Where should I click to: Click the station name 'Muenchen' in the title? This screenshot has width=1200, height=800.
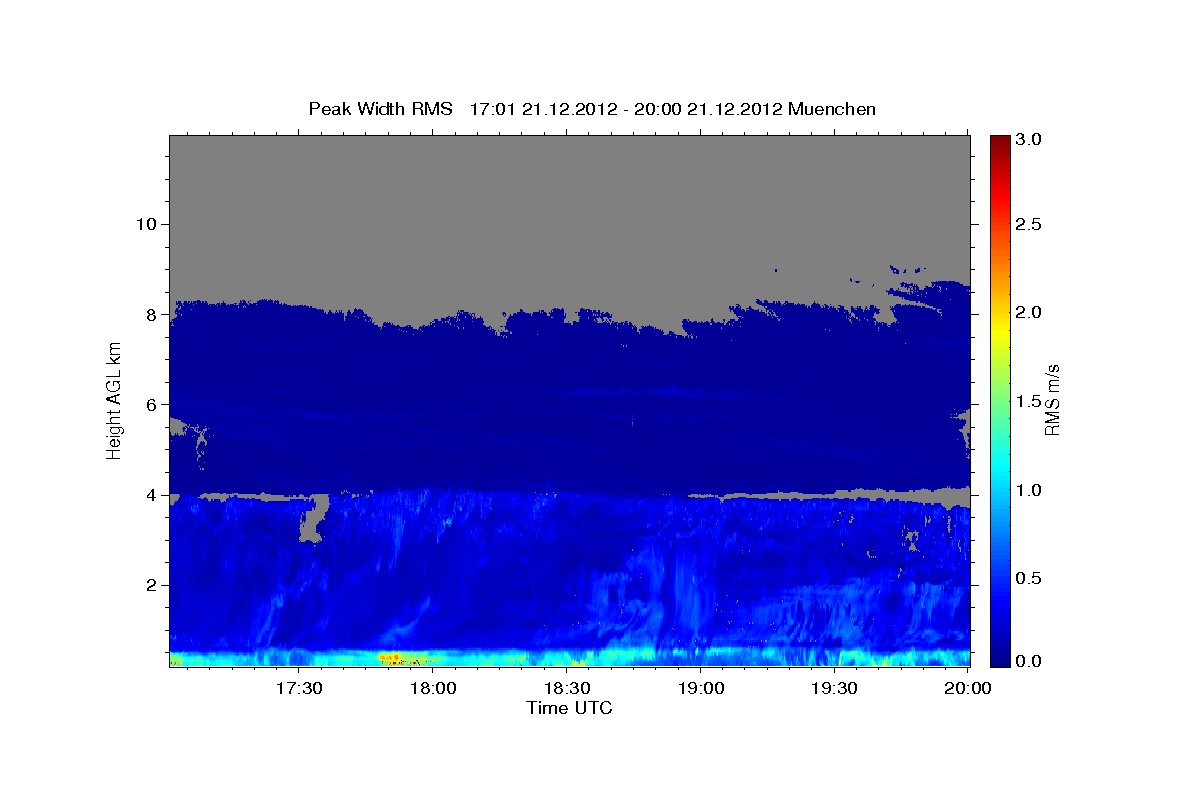coord(832,109)
